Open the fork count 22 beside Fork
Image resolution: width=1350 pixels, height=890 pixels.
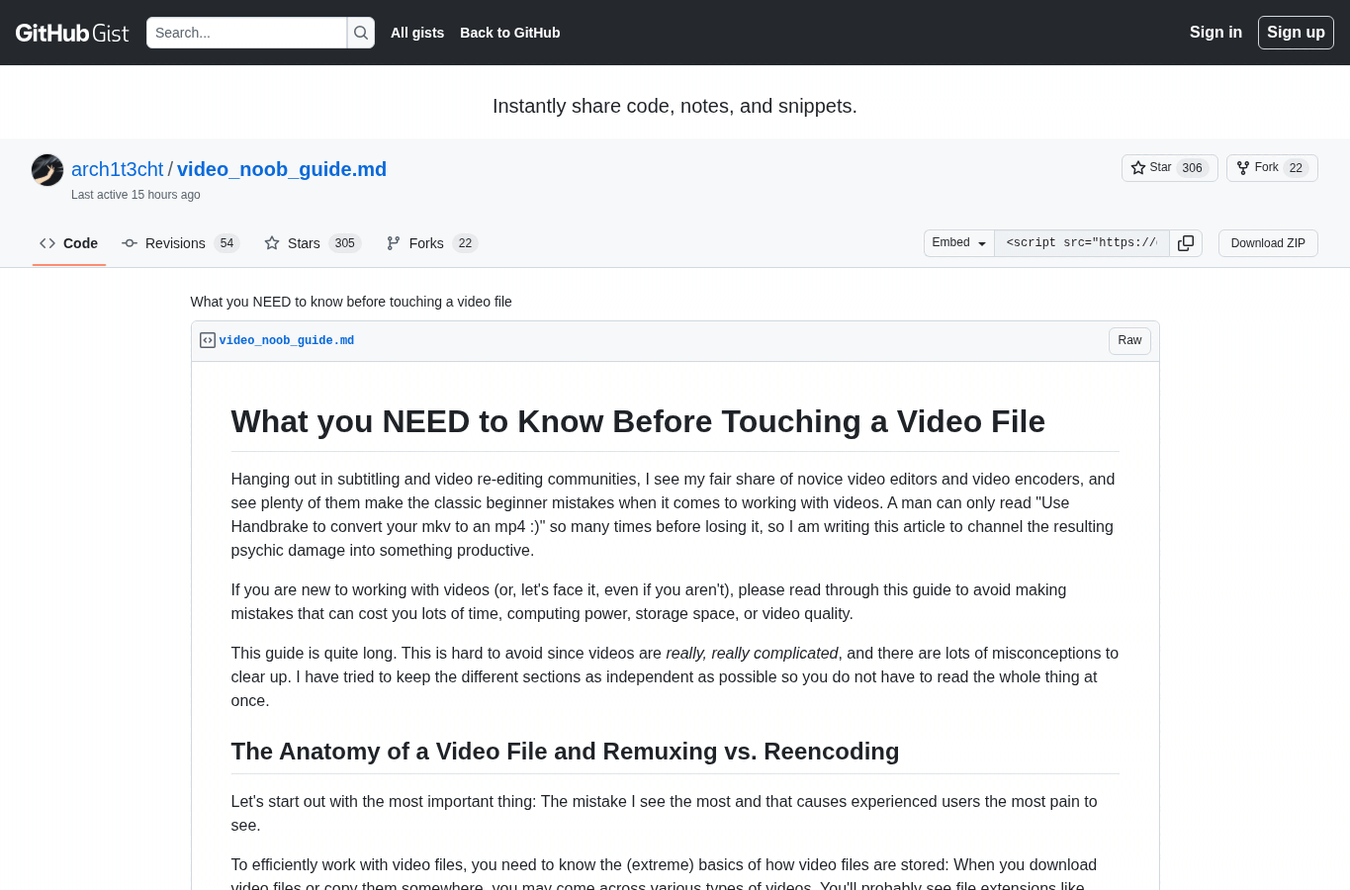1296,168
